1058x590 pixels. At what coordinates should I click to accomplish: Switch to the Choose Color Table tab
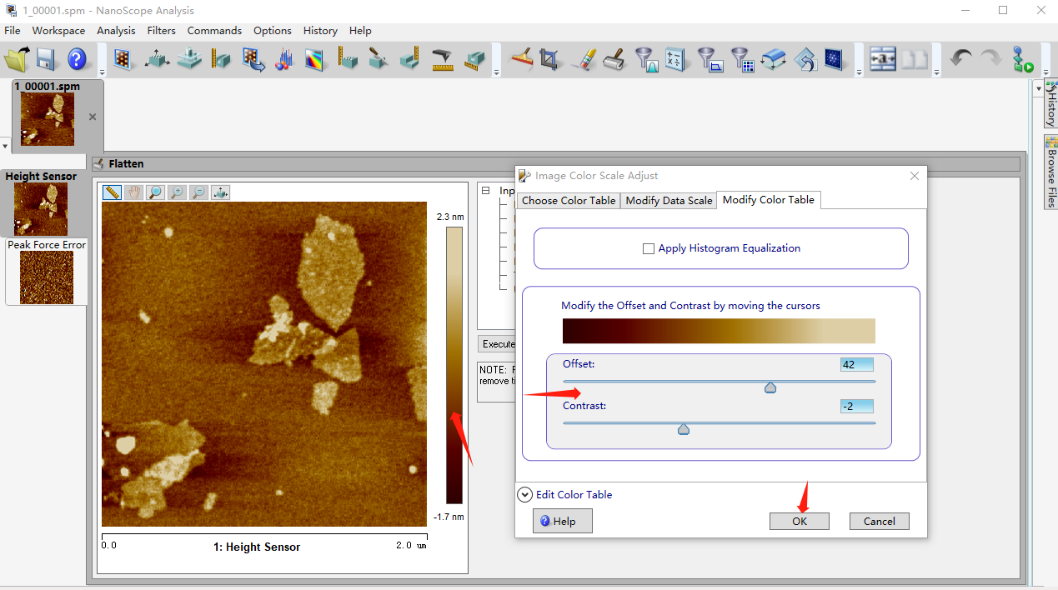tap(568, 200)
